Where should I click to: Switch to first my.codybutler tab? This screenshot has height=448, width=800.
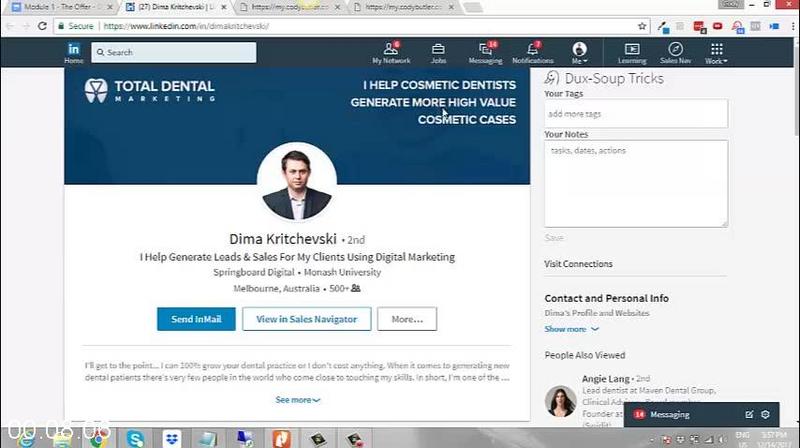[x=289, y=7]
